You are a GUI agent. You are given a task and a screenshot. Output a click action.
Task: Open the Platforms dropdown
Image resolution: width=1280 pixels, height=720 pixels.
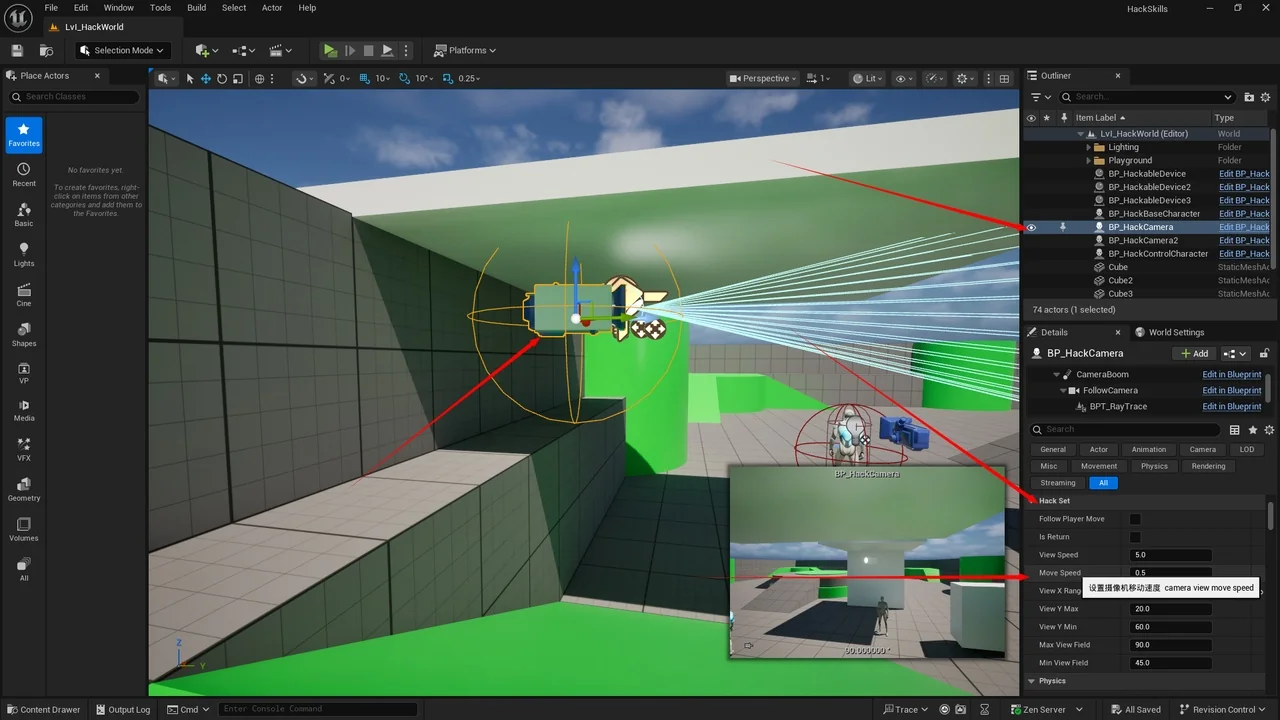tap(466, 50)
